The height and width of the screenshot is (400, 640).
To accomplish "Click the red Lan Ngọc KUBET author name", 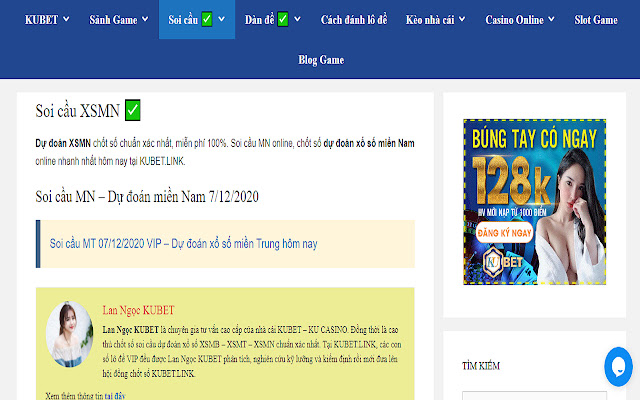I will (x=138, y=310).
